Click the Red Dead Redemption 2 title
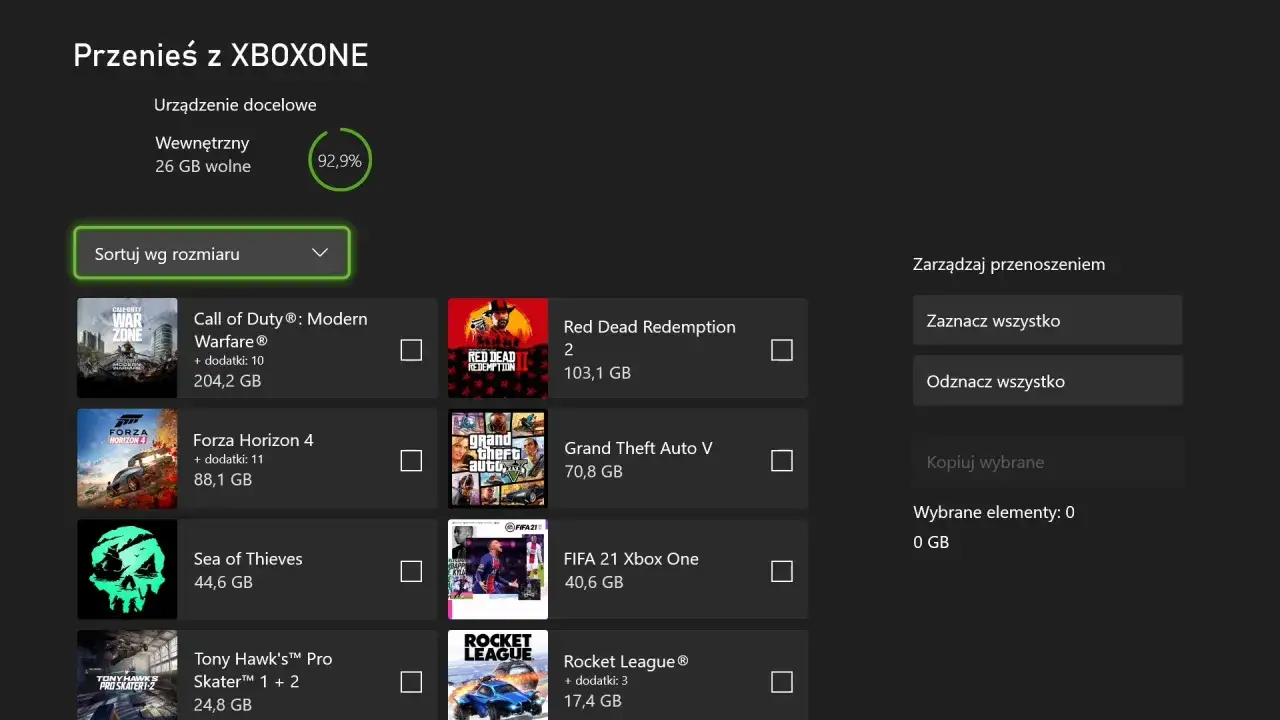 (x=649, y=338)
